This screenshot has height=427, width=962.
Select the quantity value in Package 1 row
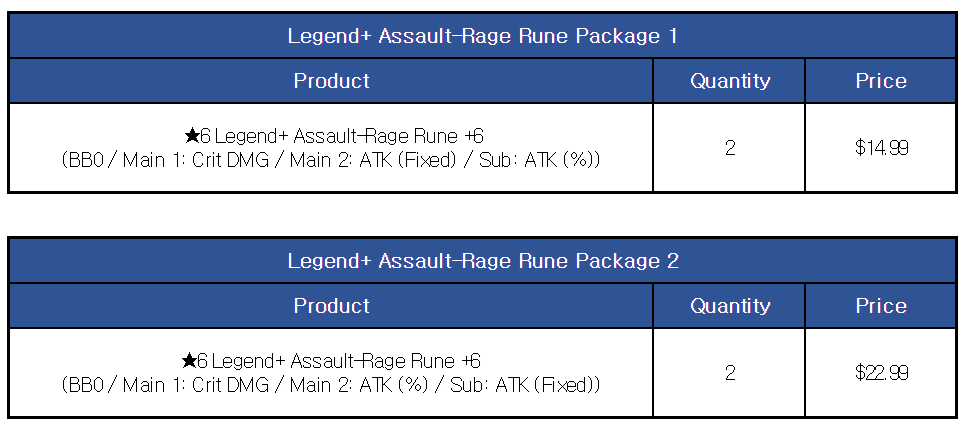point(730,148)
